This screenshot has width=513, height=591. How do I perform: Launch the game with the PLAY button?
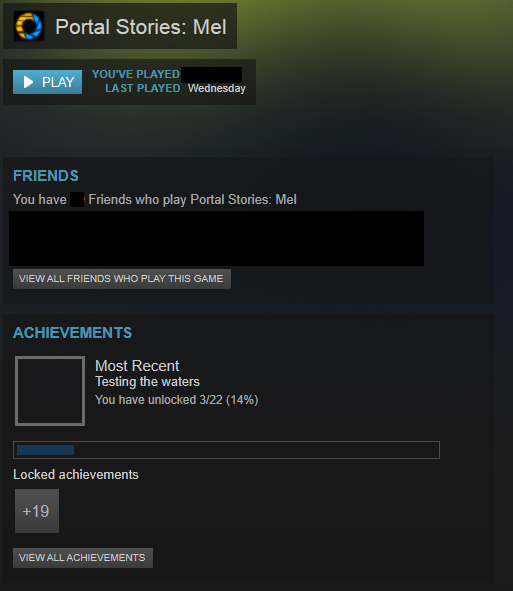(x=47, y=82)
